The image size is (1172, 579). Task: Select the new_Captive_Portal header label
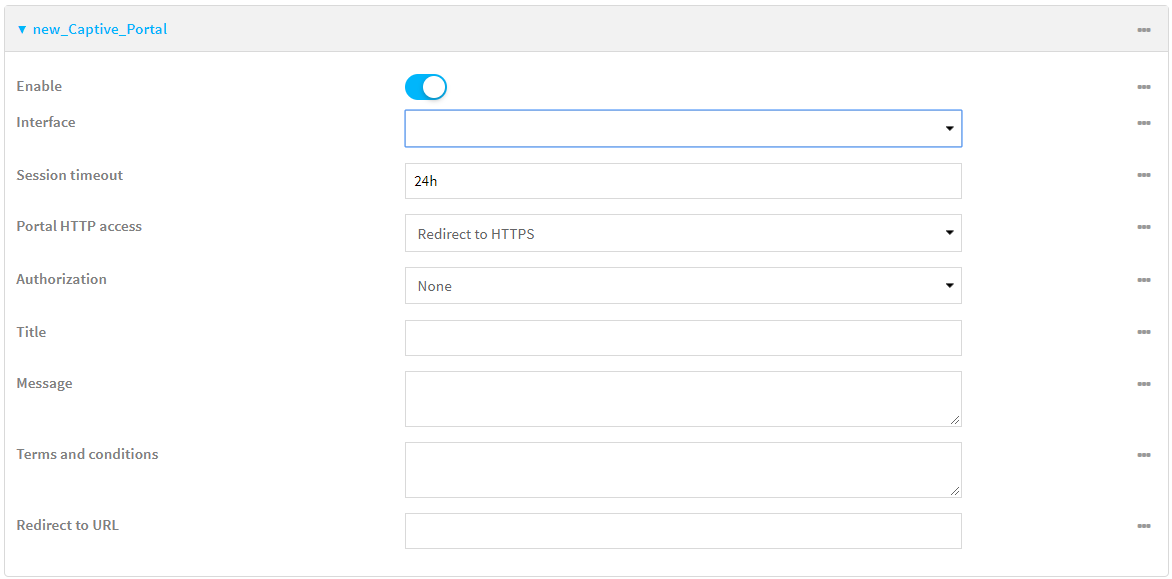pyautogui.click(x=99, y=29)
